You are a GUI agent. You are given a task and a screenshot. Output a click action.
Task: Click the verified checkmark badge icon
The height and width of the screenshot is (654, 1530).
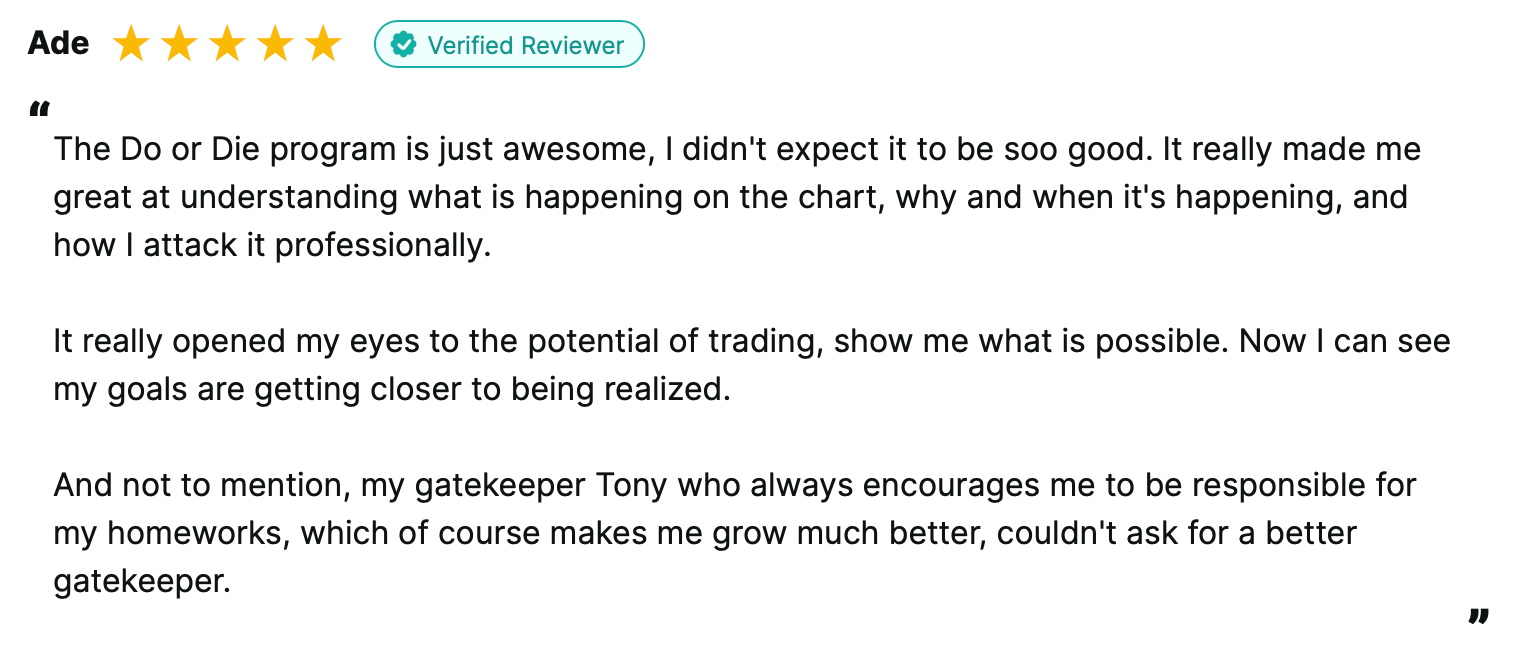point(403,45)
